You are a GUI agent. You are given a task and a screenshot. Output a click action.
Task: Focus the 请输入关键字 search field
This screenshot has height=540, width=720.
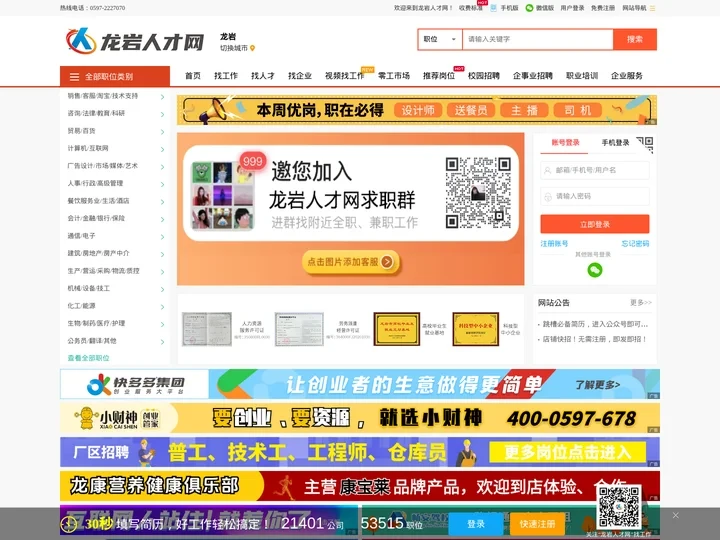(538, 39)
